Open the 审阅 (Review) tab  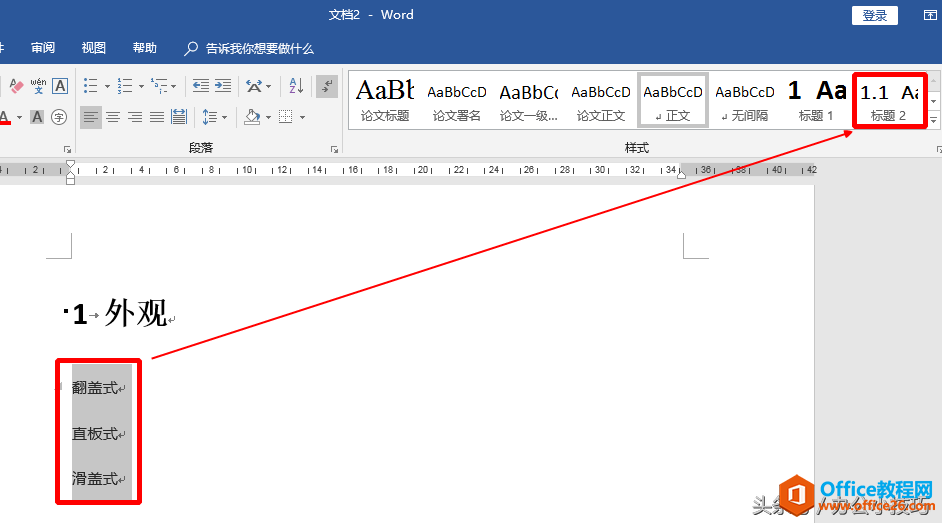pyautogui.click(x=43, y=48)
